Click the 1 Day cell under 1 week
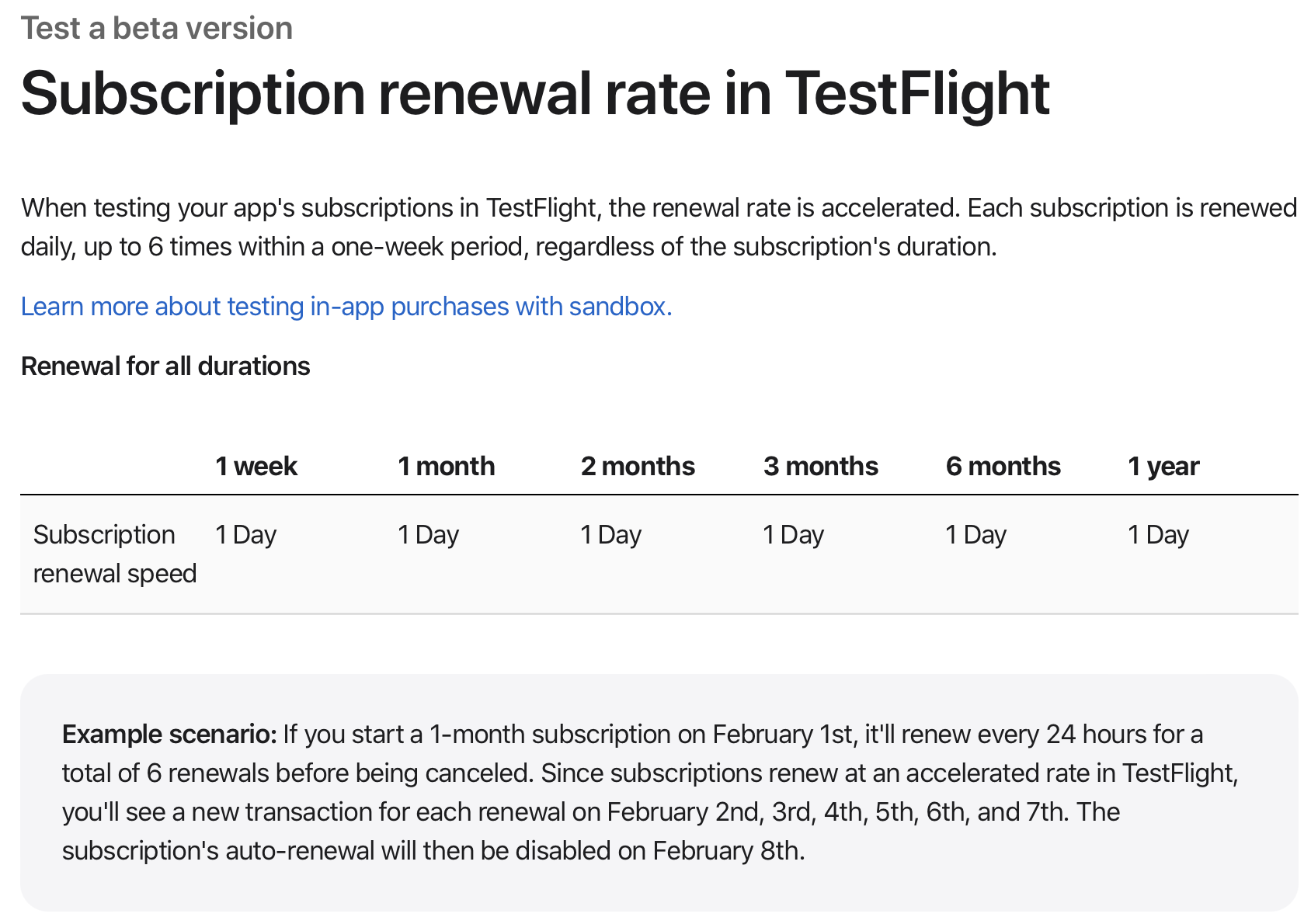This screenshot has width=1311, height=924. [245, 534]
